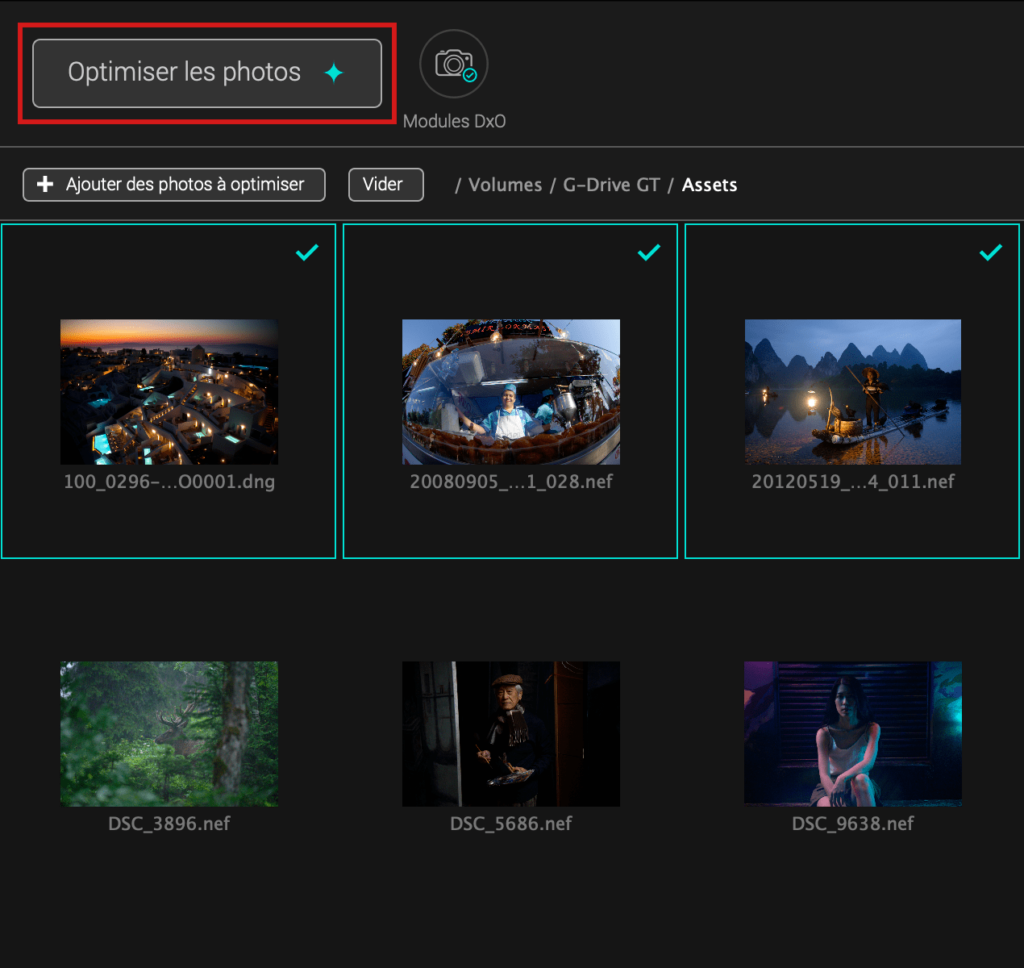
Task: Select the DSC_9638.nef neon portrait thumbnail
Action: point(853,734)
